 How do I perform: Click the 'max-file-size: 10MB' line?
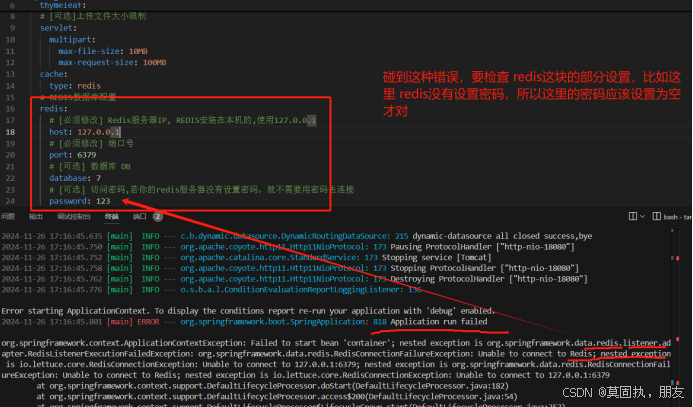click(x=103, y=51)
